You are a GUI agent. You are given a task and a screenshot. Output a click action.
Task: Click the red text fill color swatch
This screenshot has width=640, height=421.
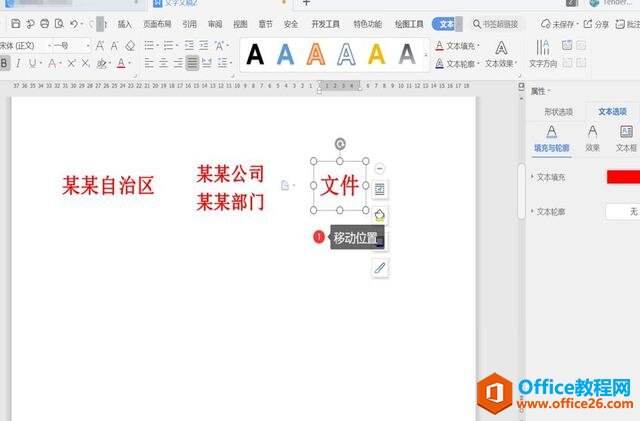pos(623,177)
